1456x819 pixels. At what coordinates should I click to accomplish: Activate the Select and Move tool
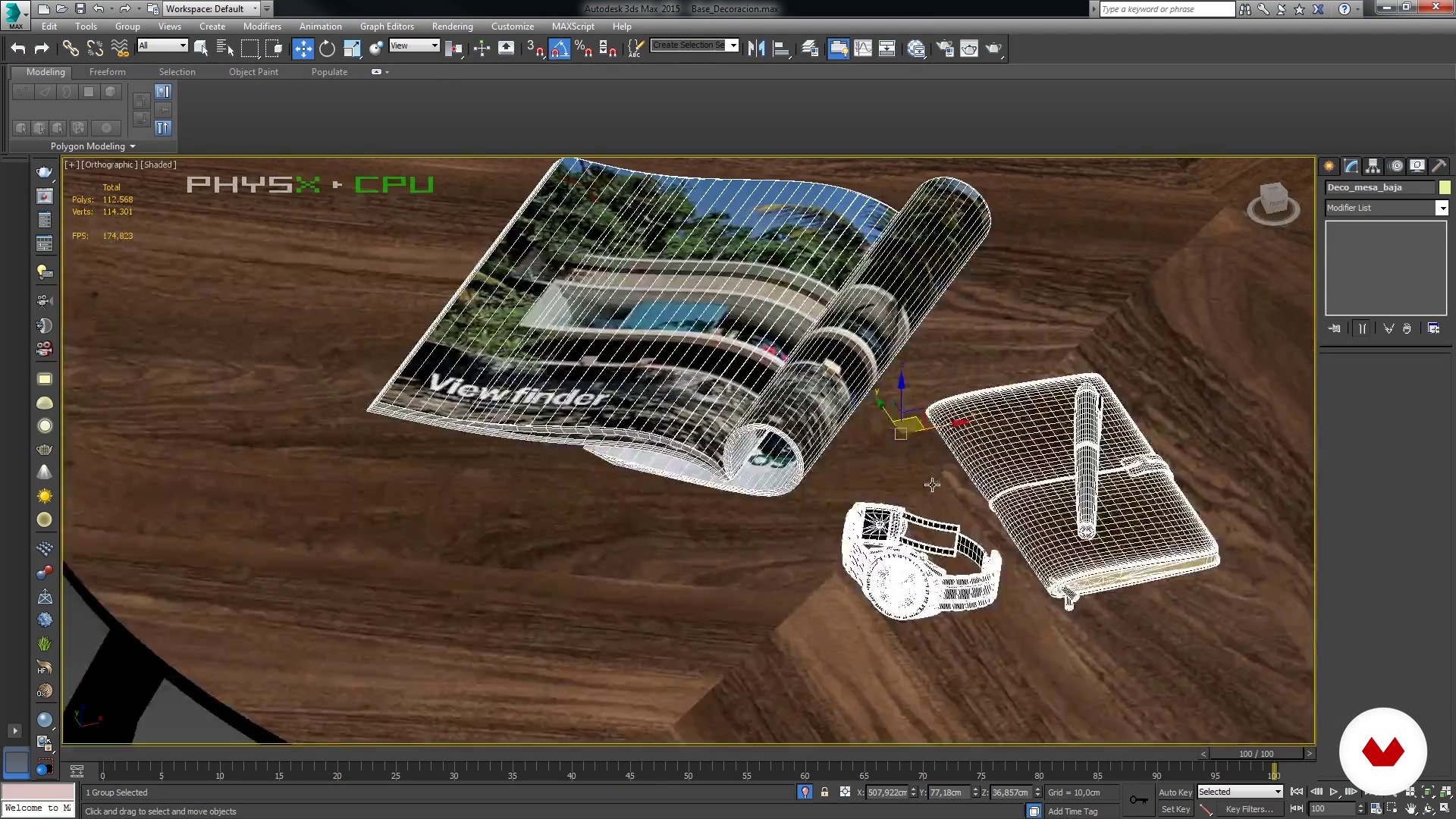tap(303, 49)
